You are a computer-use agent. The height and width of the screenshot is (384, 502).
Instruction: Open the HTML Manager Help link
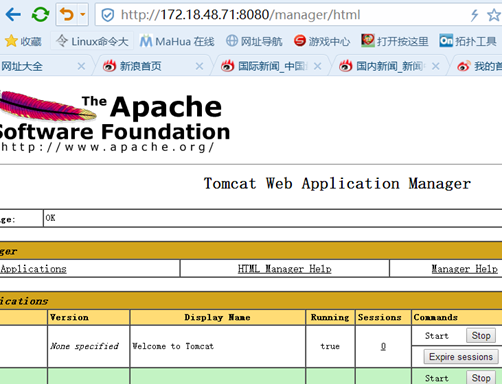(284, 269)
